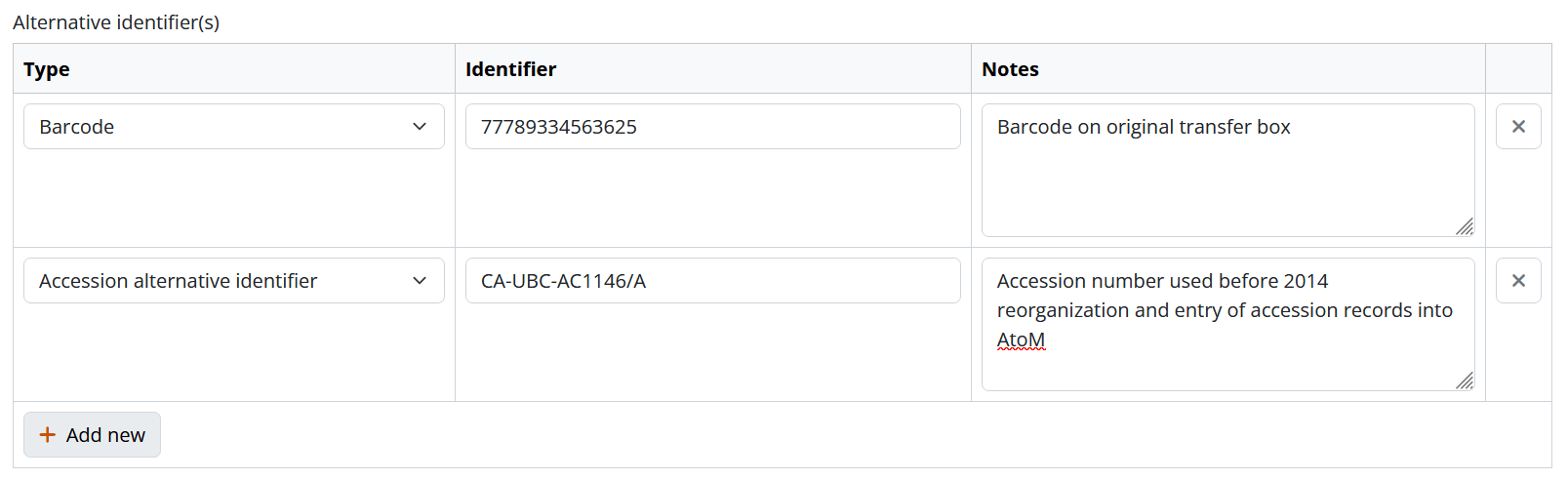1568x480 pixels.
Task: Click the chevron arrow on the Barcode select
Action: click(420, 127)
